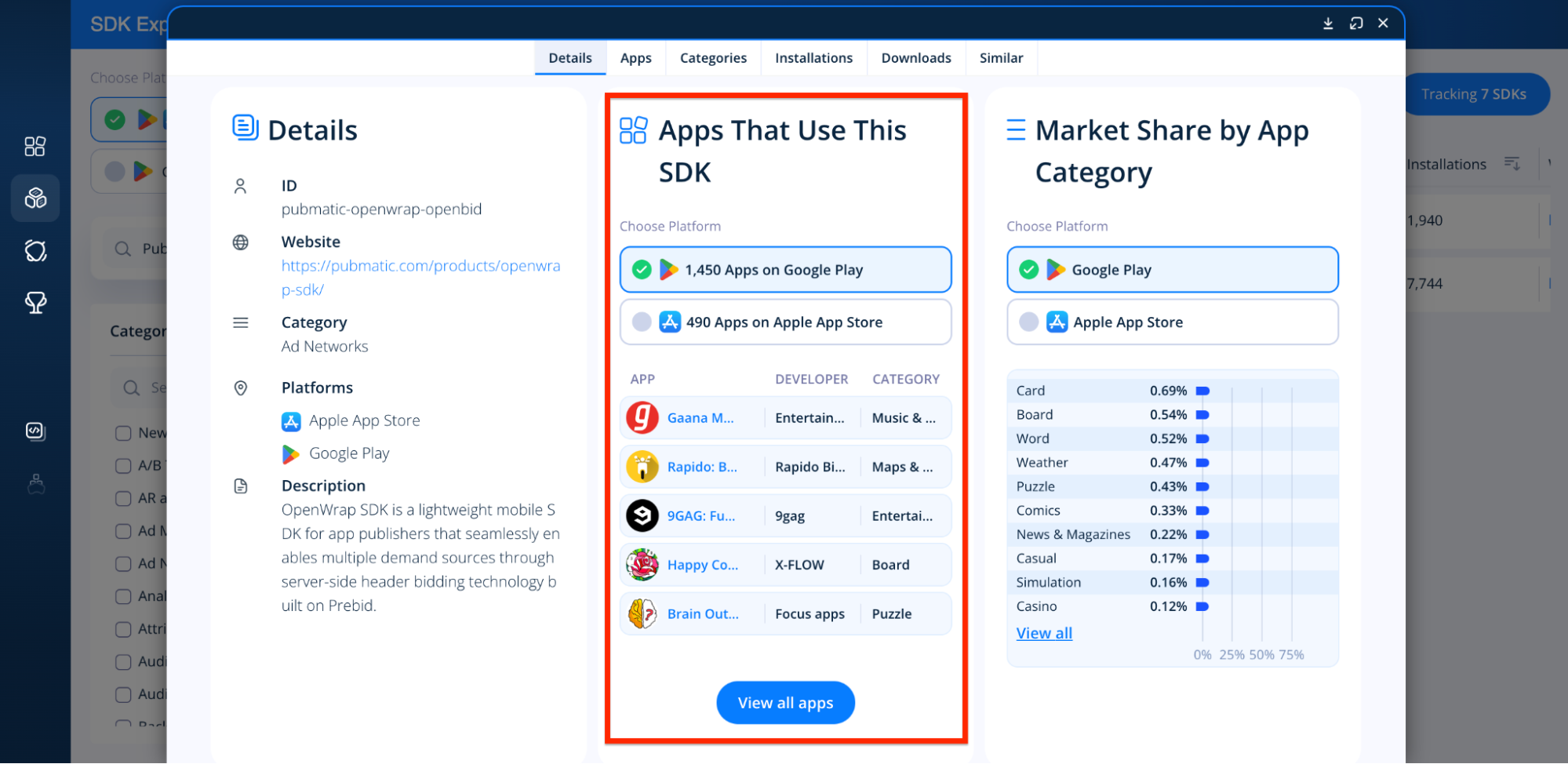Click the View all apps button
Image resolution: width=1568 pixels, height=764 pixels.
pos(785,703)
